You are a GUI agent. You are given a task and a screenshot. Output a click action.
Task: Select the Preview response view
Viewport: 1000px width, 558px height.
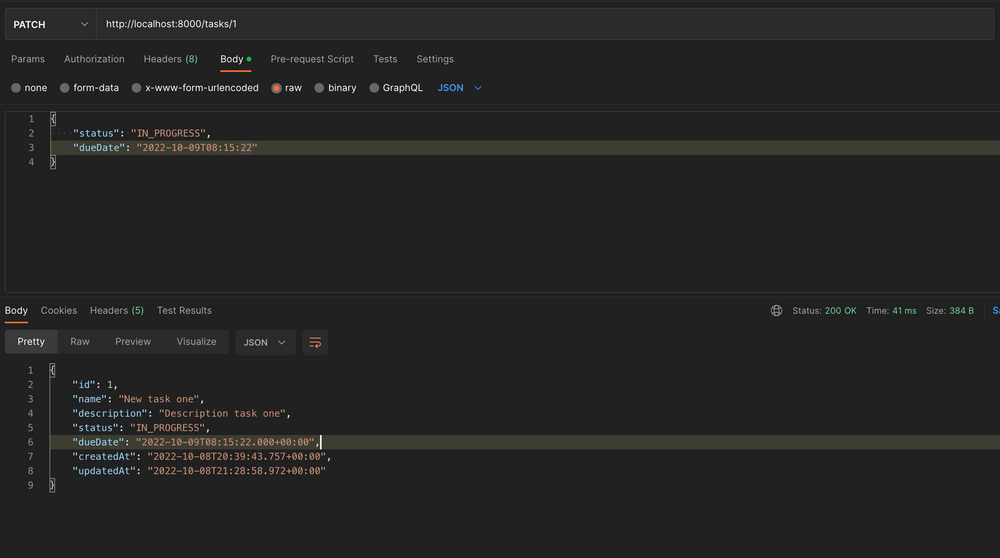133,342
